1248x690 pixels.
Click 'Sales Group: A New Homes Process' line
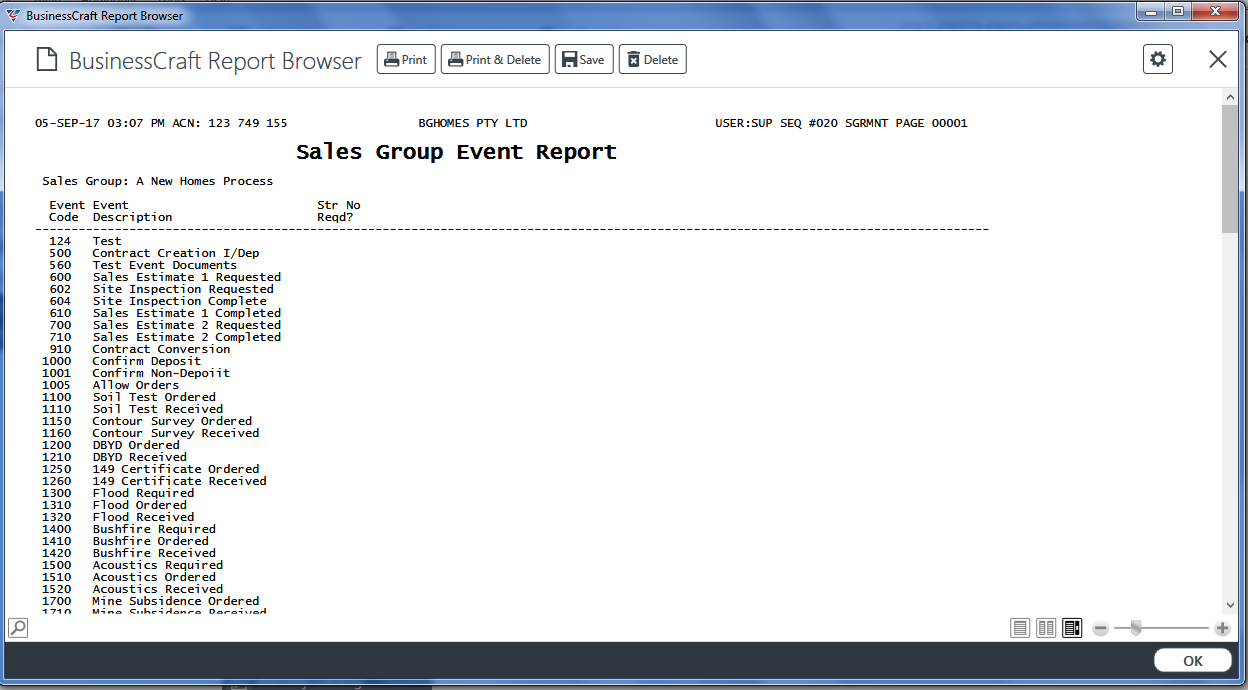pyautogui.click(x=158, y=182)
